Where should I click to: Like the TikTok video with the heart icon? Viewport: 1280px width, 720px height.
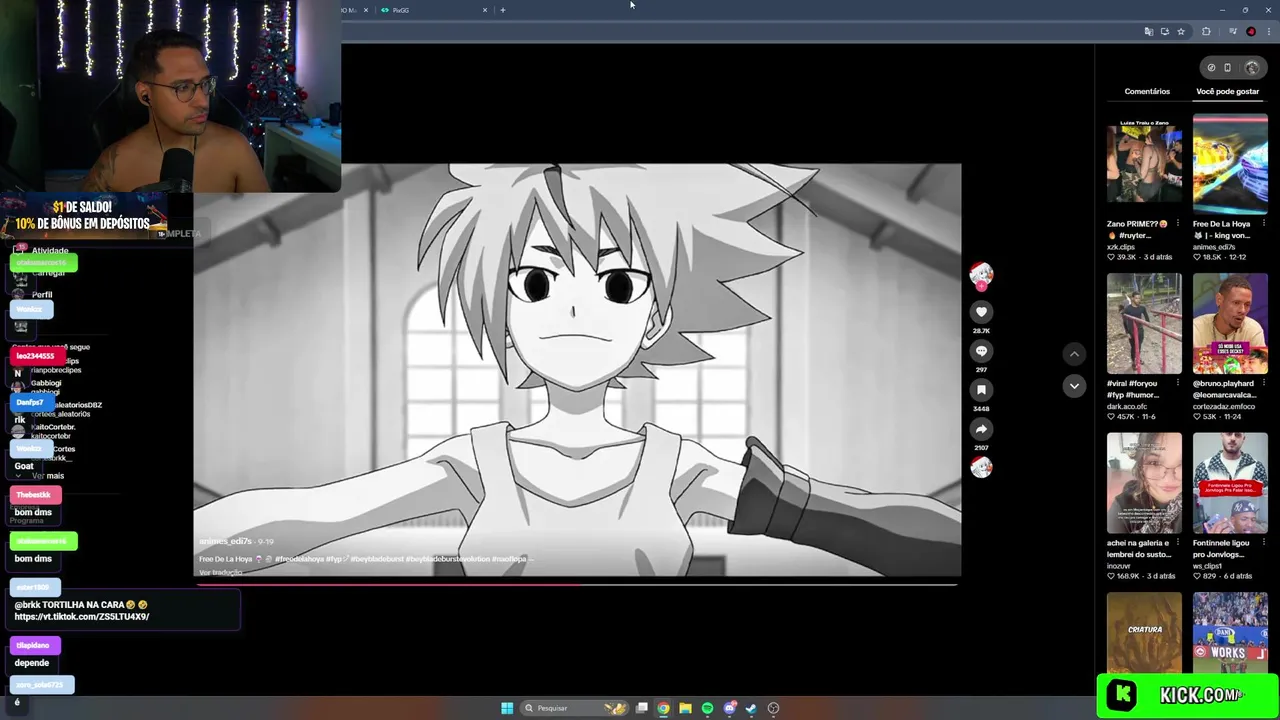[x=981, y=312]
